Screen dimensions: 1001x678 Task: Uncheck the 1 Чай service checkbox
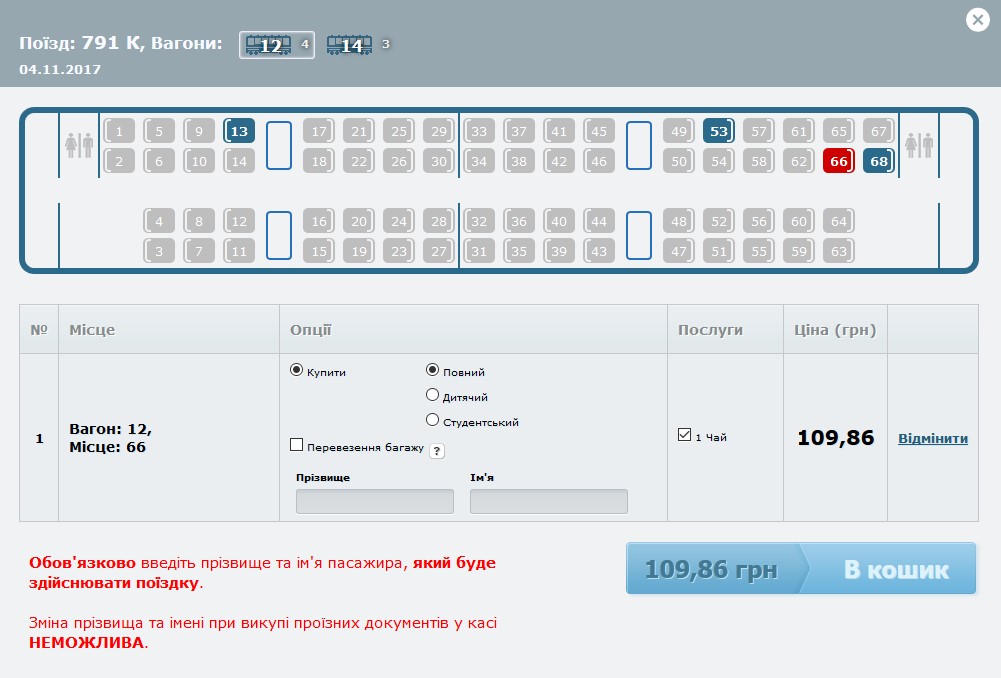(x=684, y=435)
